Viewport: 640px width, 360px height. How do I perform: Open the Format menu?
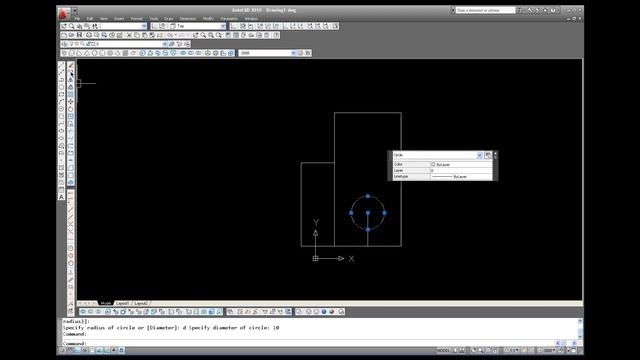coord(136,18)
